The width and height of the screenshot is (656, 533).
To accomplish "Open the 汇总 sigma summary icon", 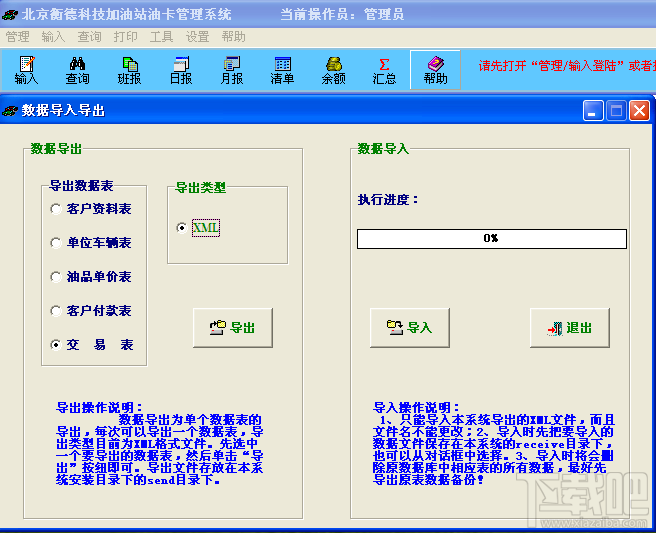I will [384, 70].
